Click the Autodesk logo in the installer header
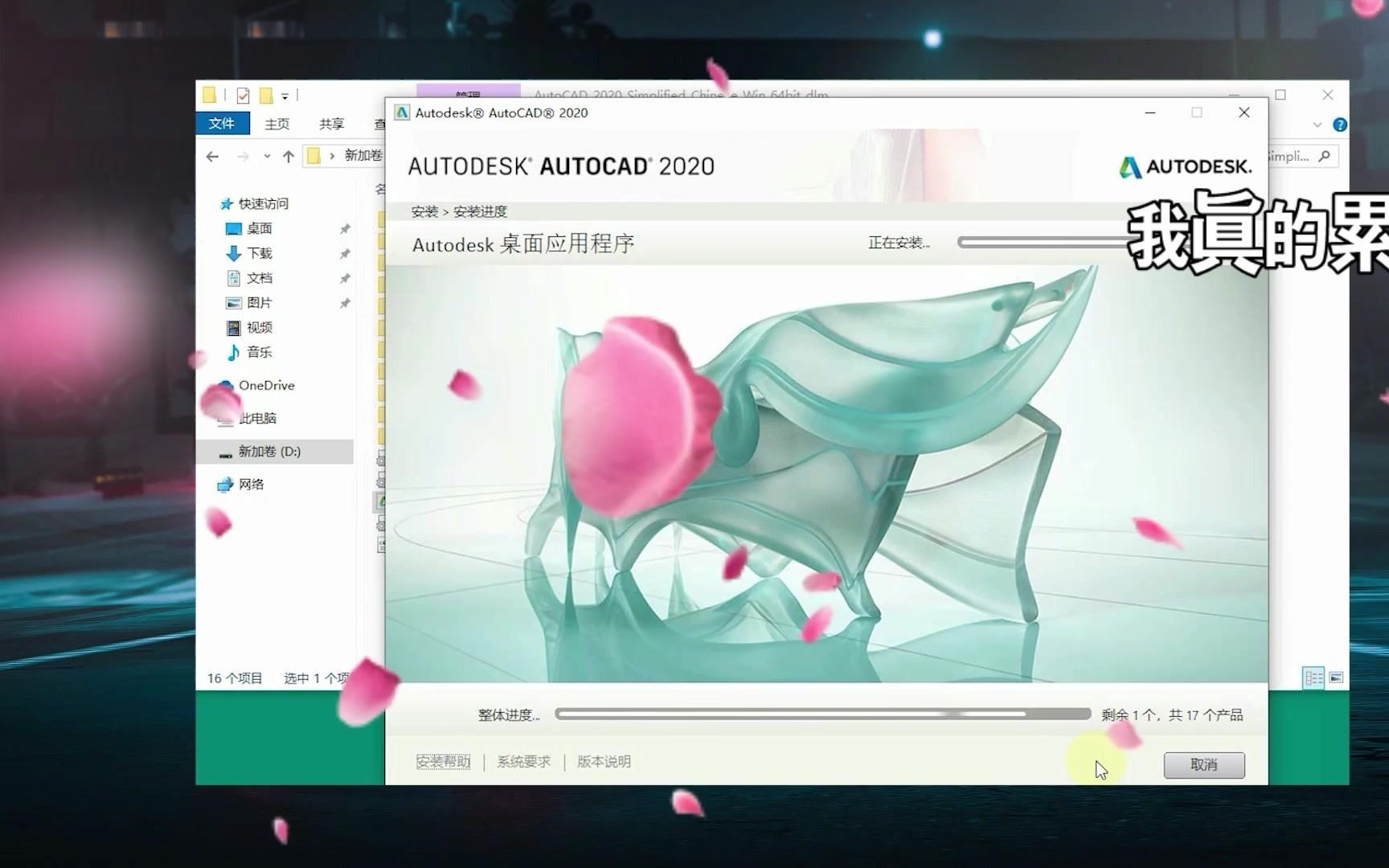Image resolution: width=1389 pixels, height=868 pixels. tap(1185, 166)
